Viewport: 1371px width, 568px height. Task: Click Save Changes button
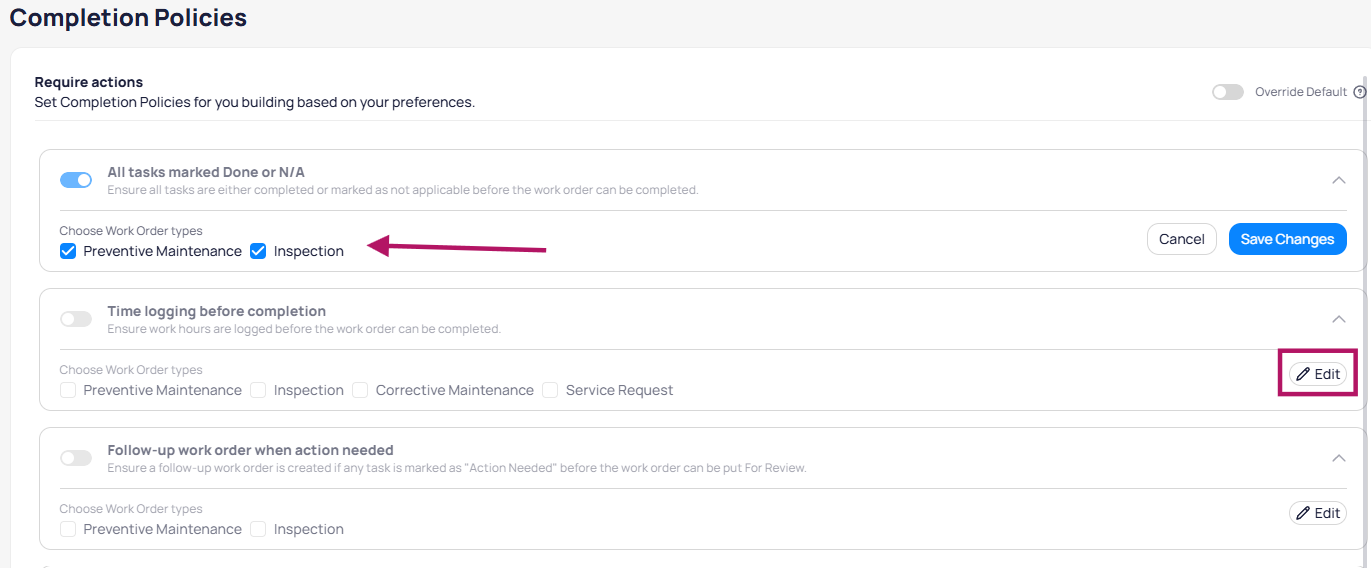click(x=1287, y=239)
